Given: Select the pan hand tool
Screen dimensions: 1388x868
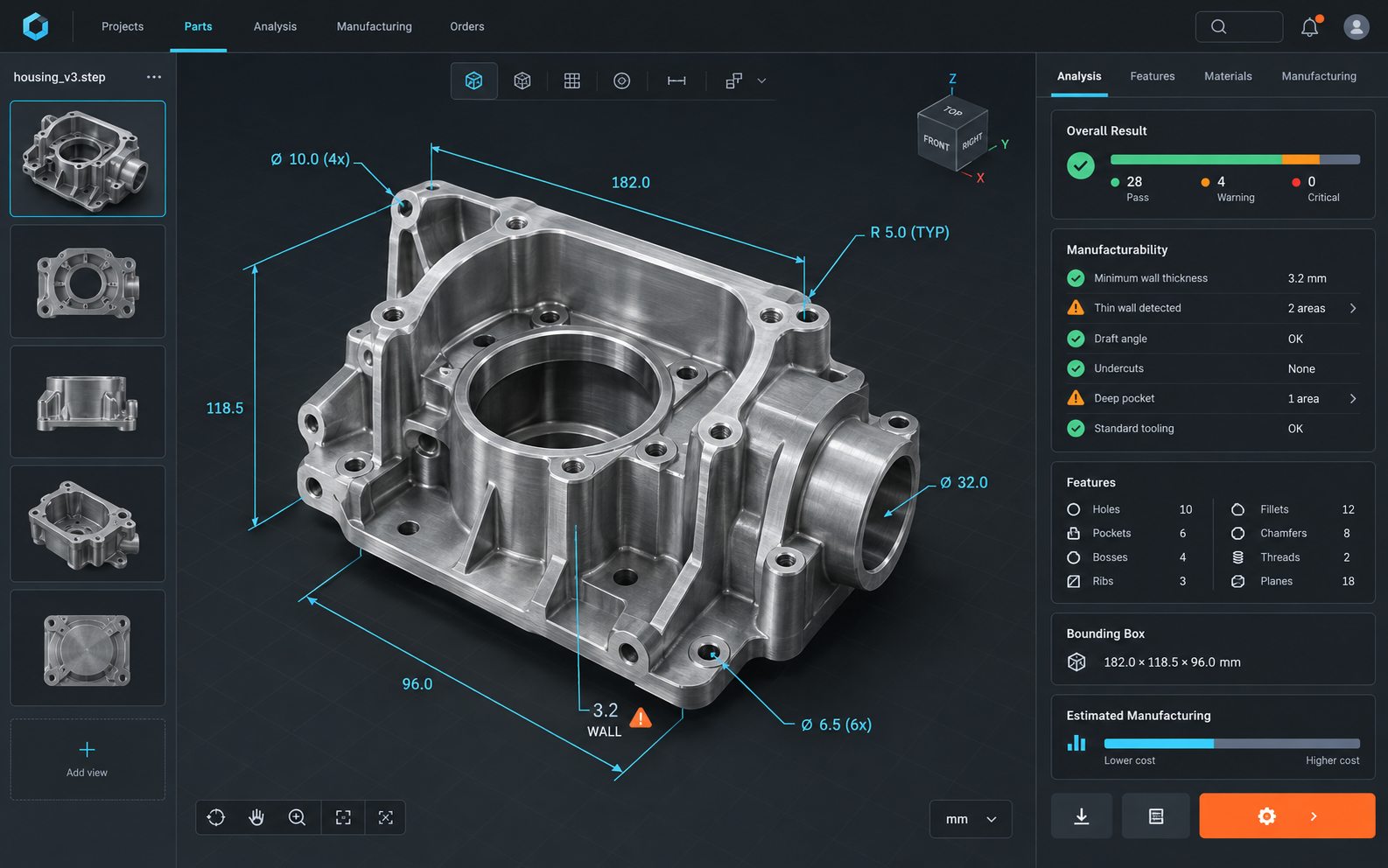Looking at the screenshot, I should click(x=256, y=817).
